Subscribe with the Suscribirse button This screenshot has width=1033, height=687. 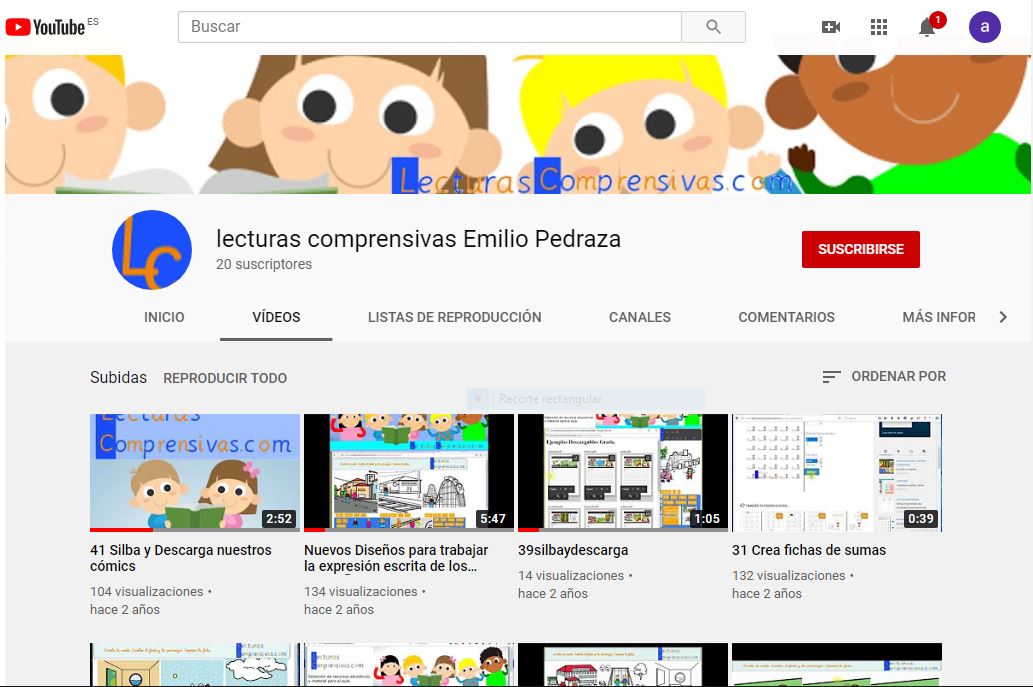(x=860, y=249)
